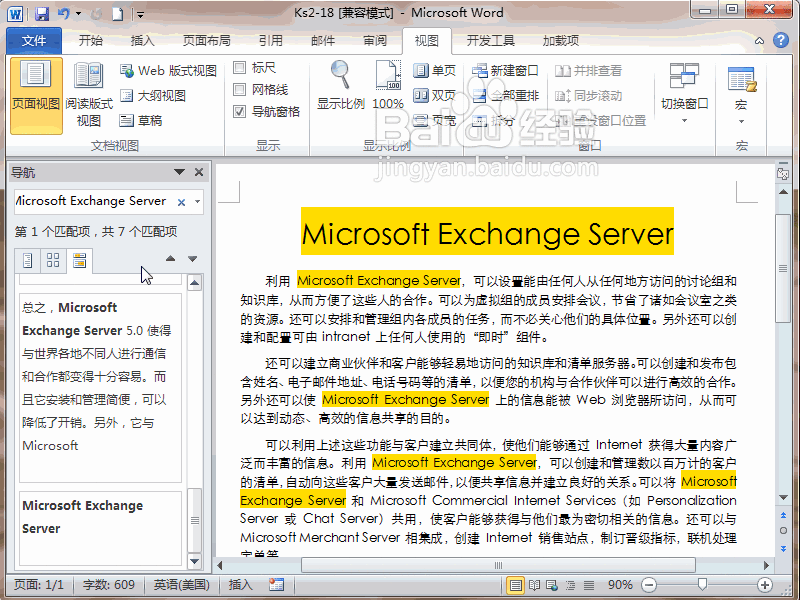The image size is (800, 600).
Task: Go to previous search result
Action: [x=170, y=259]
